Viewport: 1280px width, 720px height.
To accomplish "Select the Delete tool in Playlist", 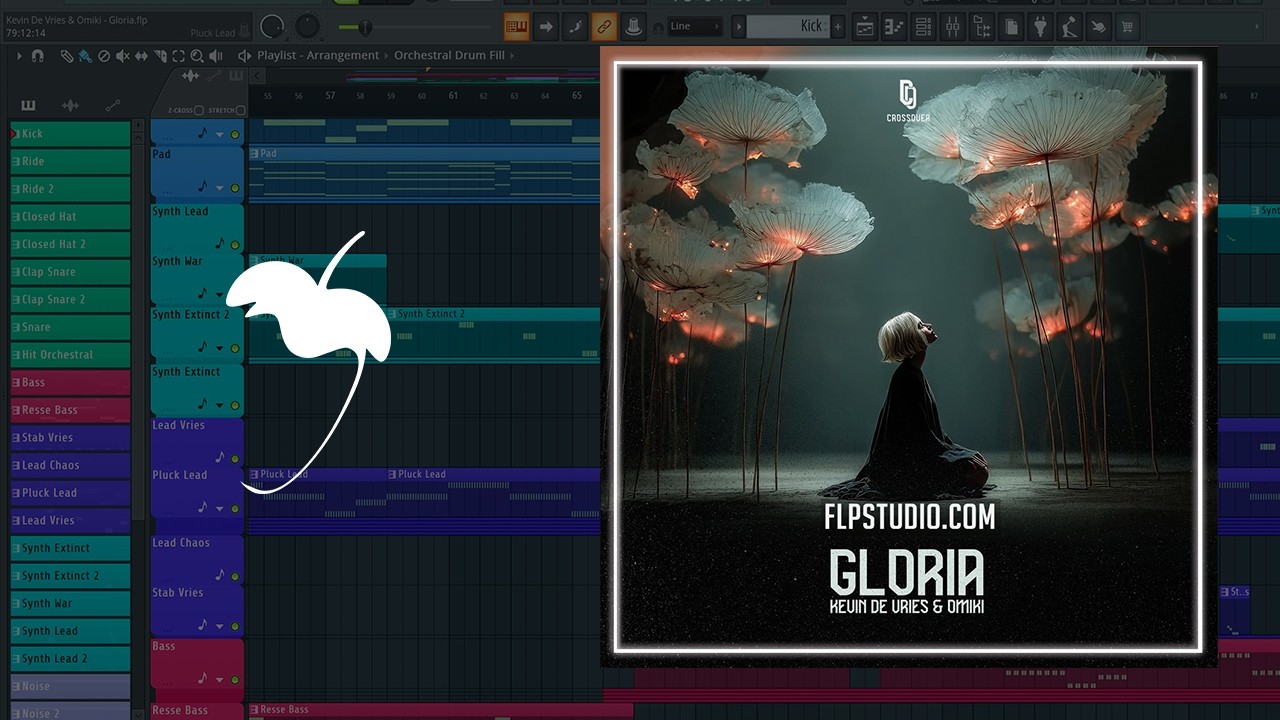I will coord(104,56).
